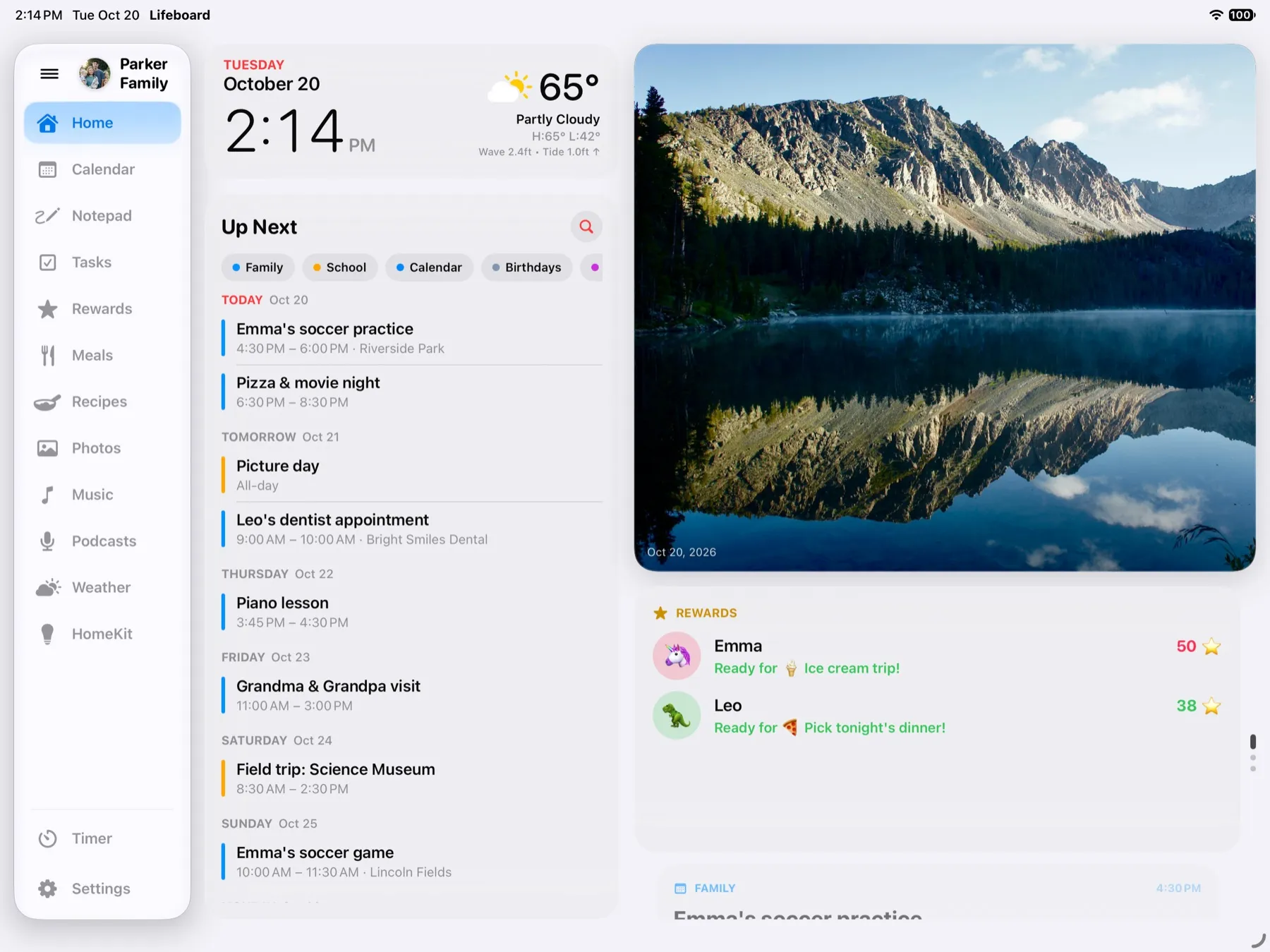Open the Piano lesson event

click(412, 612)
